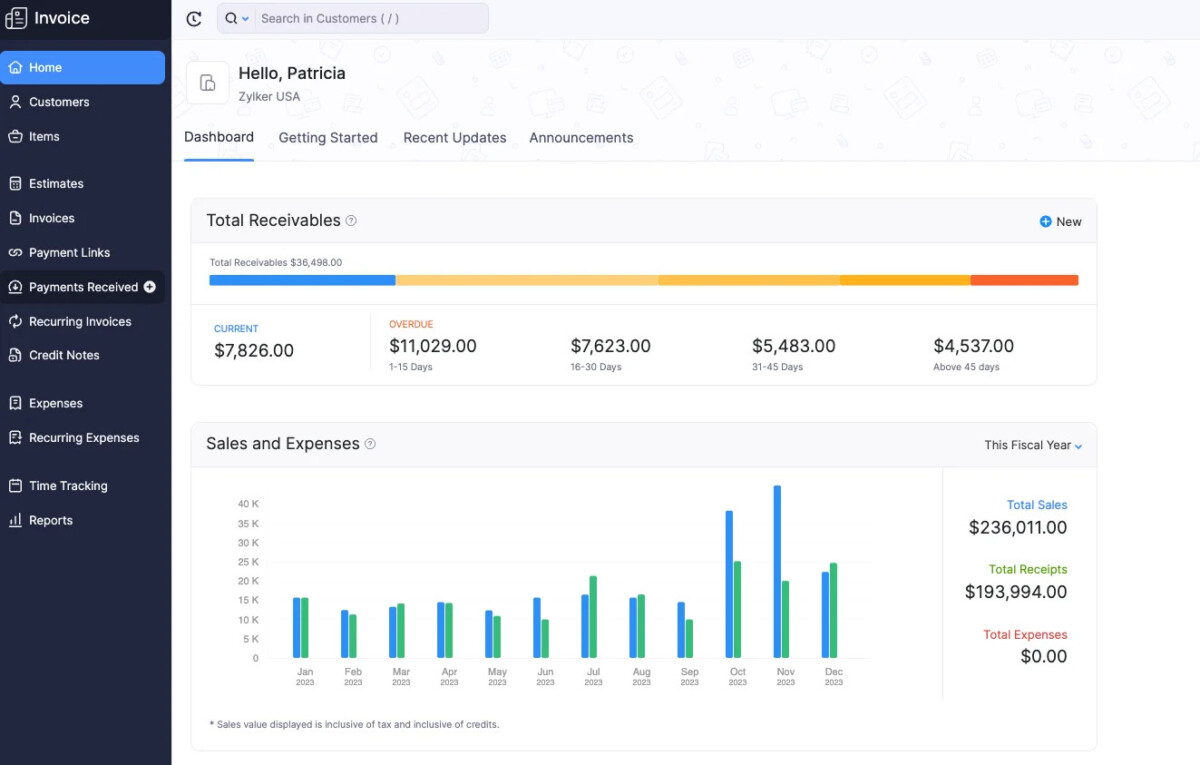Expand the search scope dropdown arrow
The width and height of the screenshot is (1200, 765).
246,19
